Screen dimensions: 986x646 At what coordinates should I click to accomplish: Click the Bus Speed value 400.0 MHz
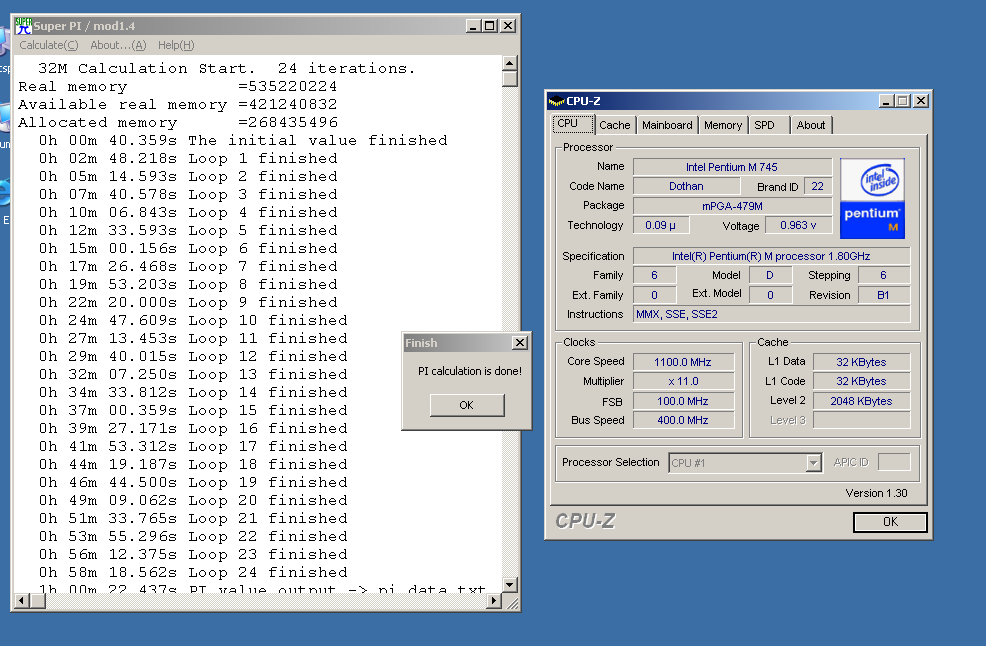click(683, 420)
